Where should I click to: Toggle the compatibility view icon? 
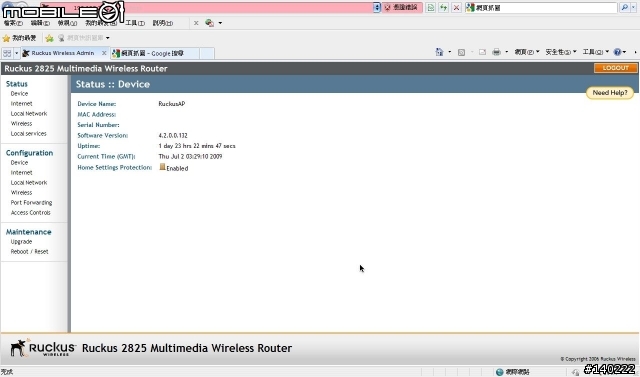pyautogui.click(x=430, y=7)
